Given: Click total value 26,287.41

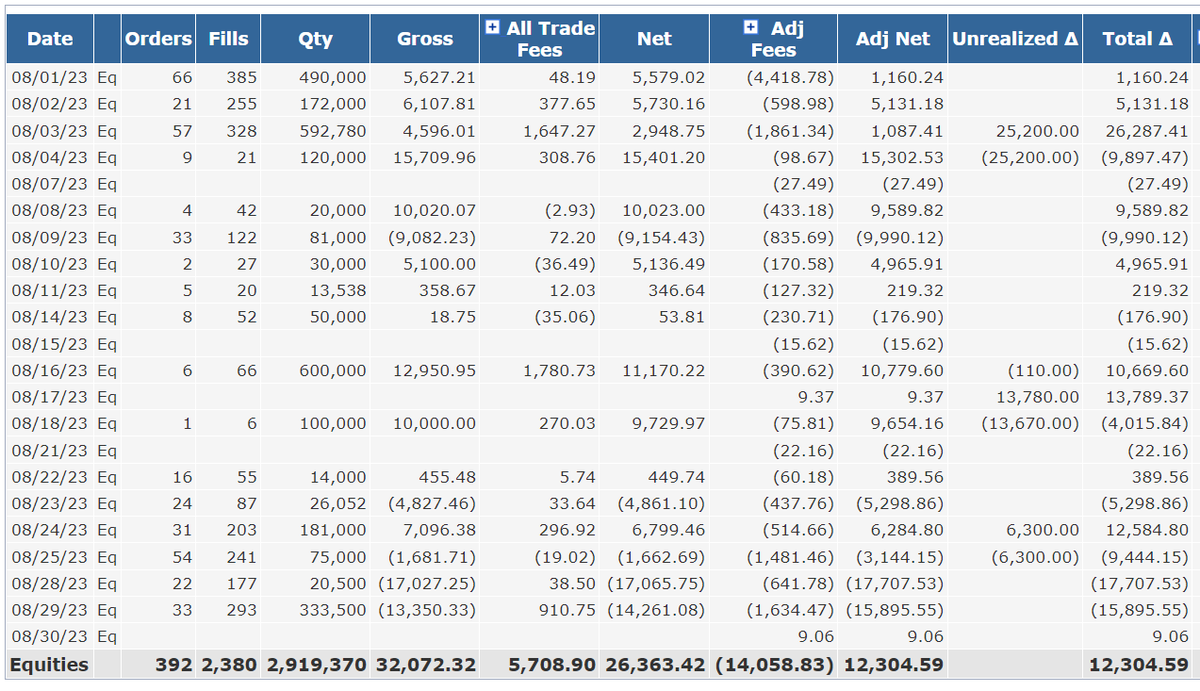Looking at the screenshot, I should [x=1147, y=131].
